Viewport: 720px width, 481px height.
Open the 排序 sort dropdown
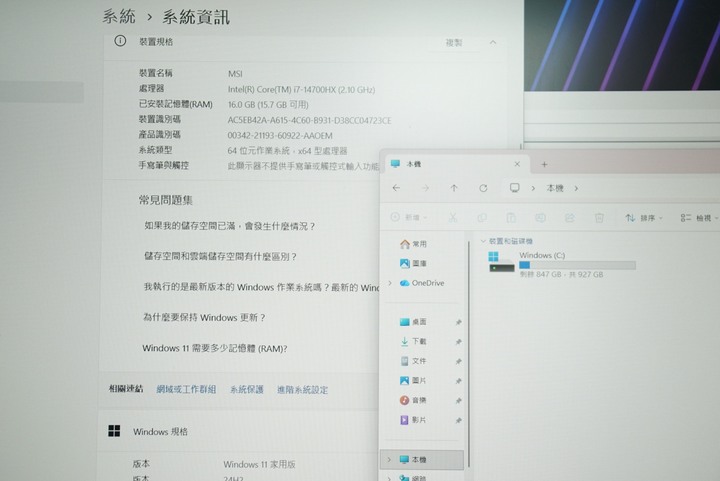point(645,217)
